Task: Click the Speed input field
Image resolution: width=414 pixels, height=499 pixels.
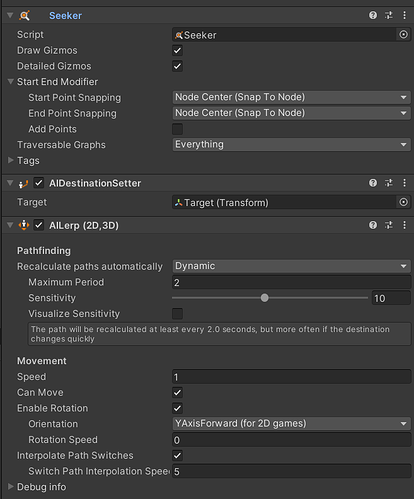Action: (x=291, y=377)
